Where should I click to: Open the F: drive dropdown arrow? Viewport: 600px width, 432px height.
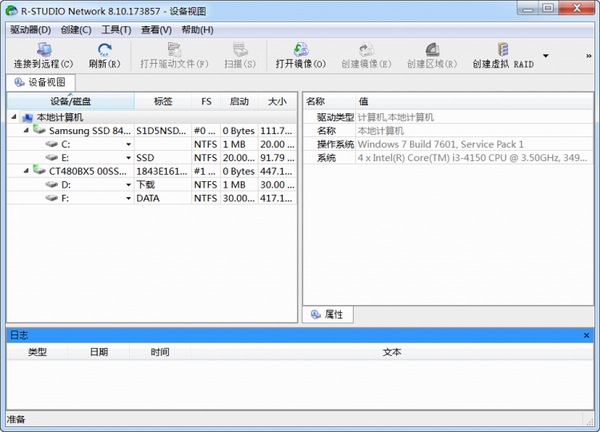(129, 198)
